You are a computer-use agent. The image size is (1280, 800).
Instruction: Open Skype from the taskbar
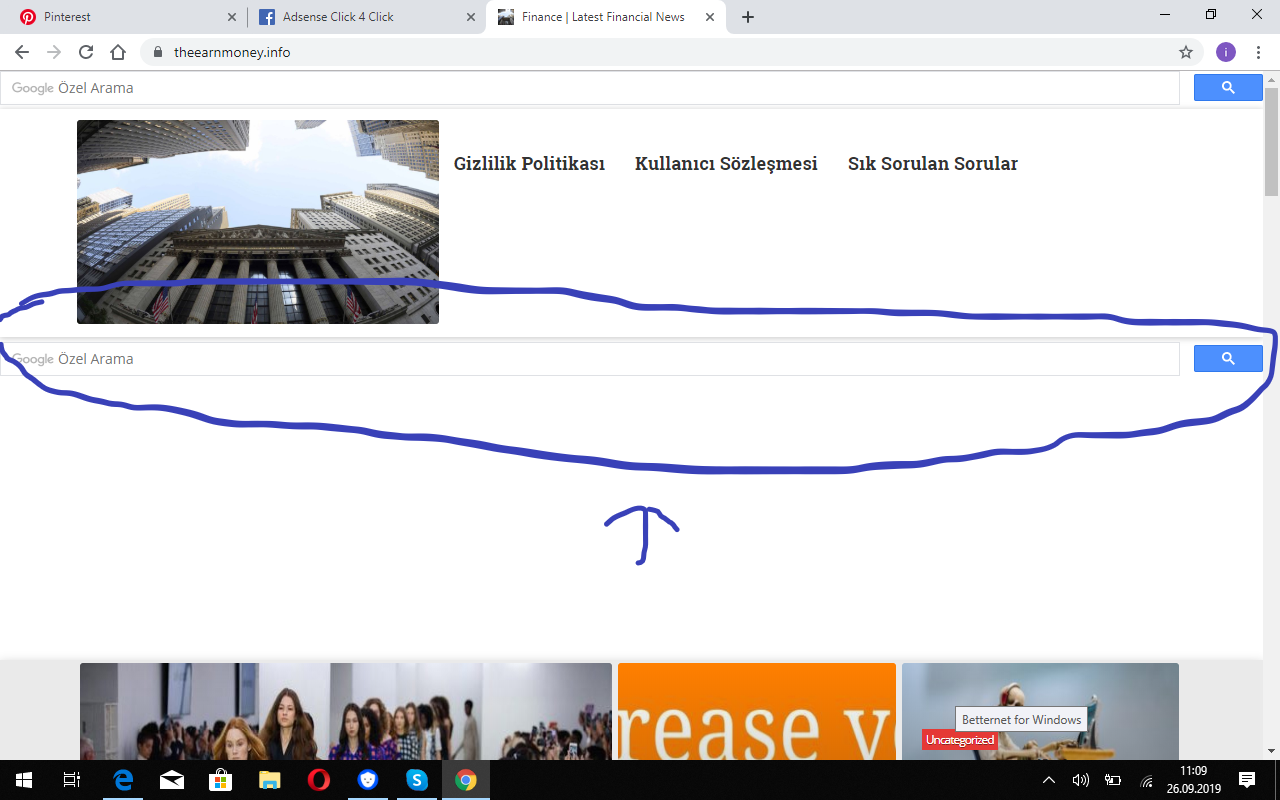[417, 780]
